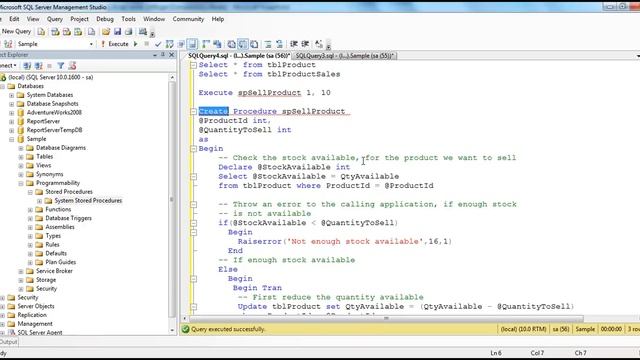
Task: Click the SQL Server Compact Query icon
Action: (x=91, y=31)
